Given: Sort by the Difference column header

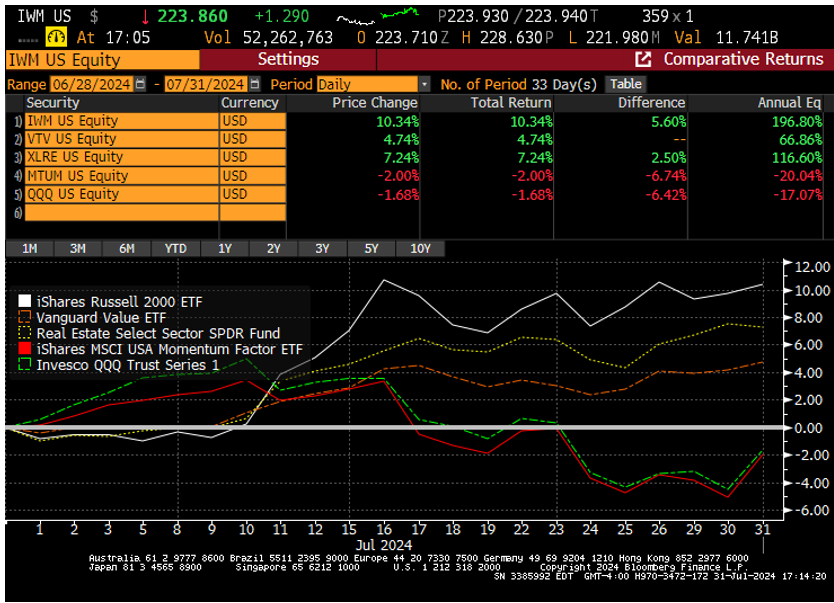Looking at the screenshot, I should pos(651,103).
